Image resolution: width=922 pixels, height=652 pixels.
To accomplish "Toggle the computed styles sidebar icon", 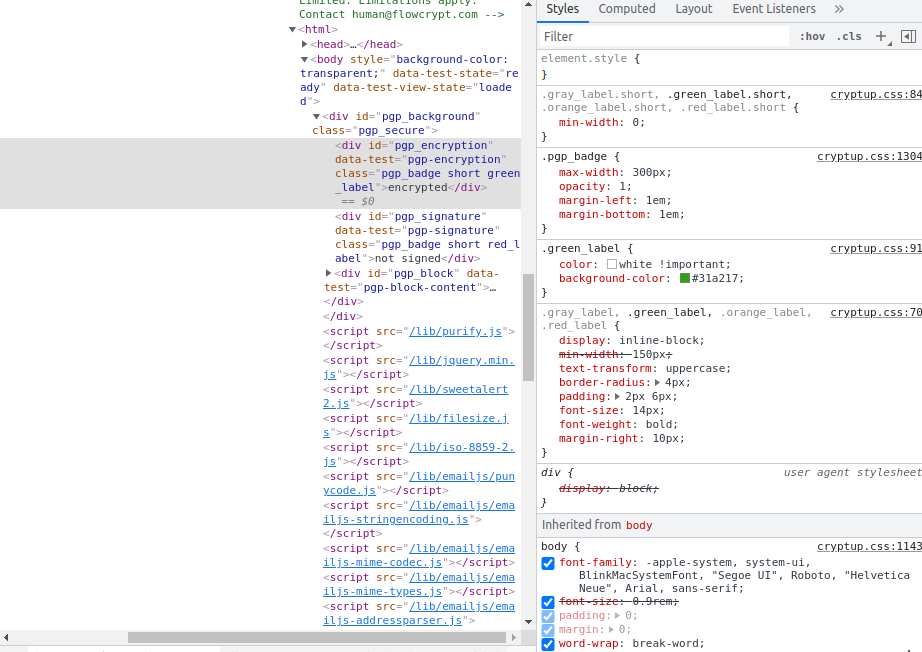I will point(908,36).
